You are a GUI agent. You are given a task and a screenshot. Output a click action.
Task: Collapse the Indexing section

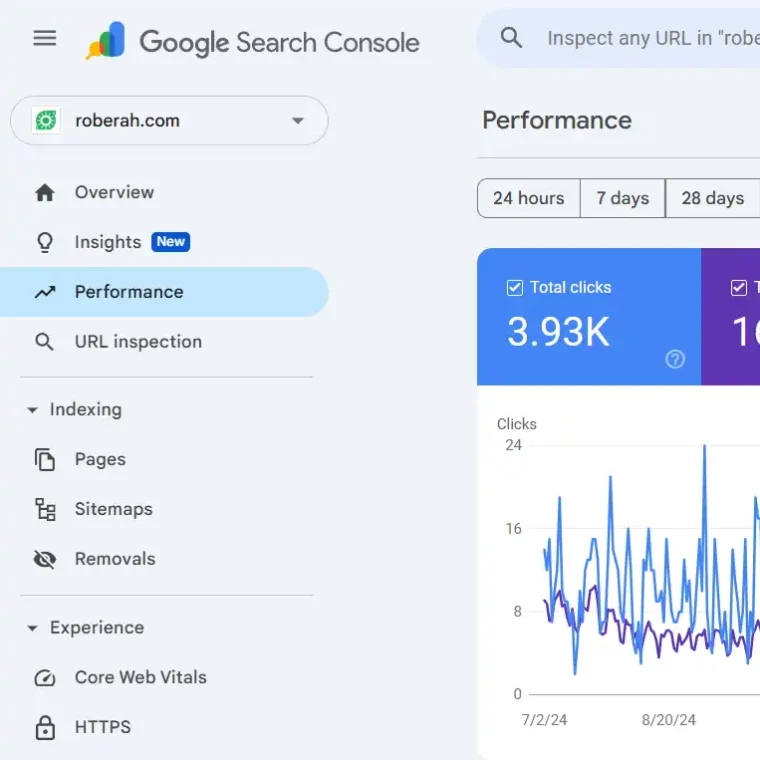[32, 410]
